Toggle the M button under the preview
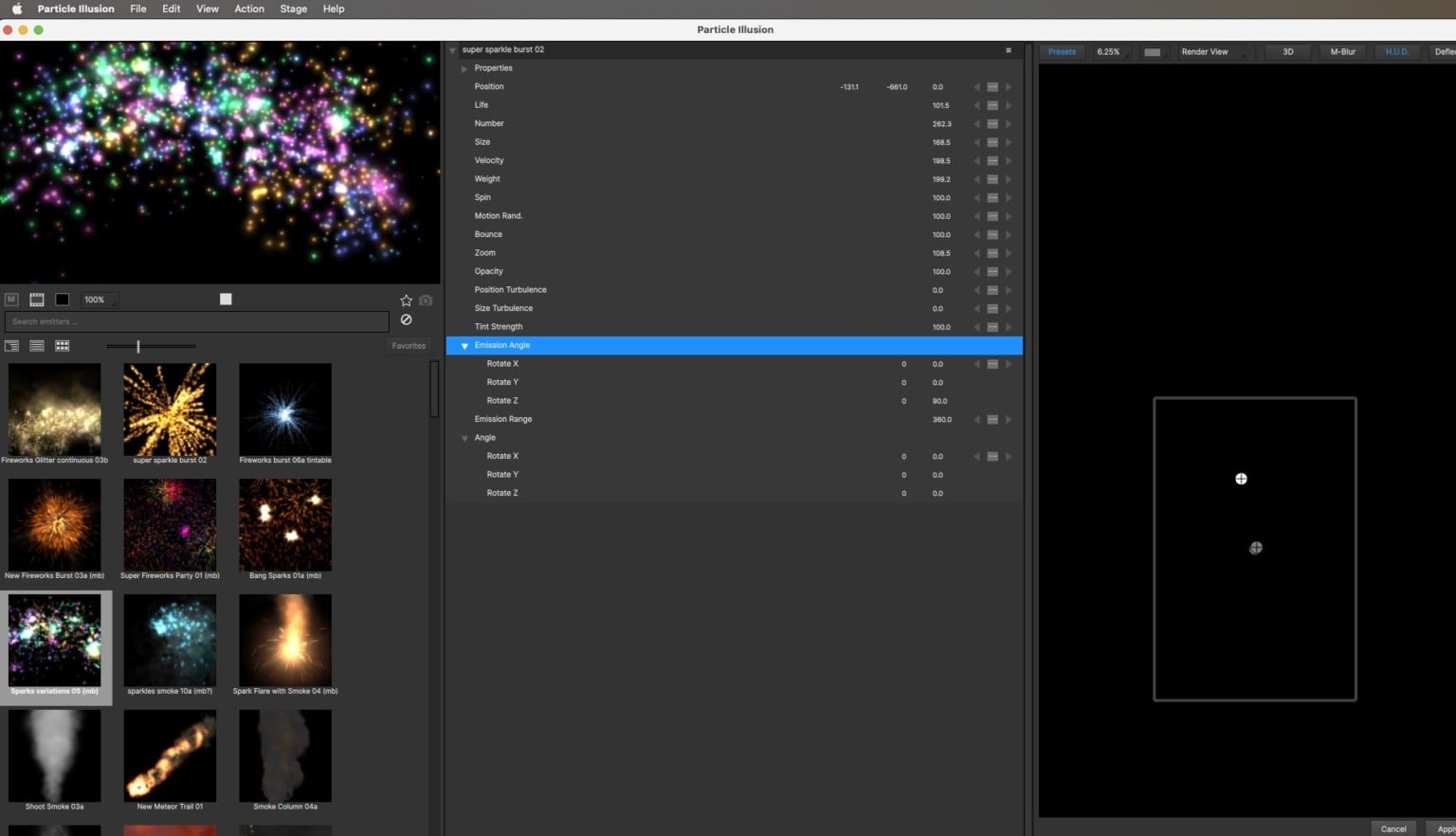Image resolution: width=1456 pixels, height=836 pixels. [x=11, y=300]
